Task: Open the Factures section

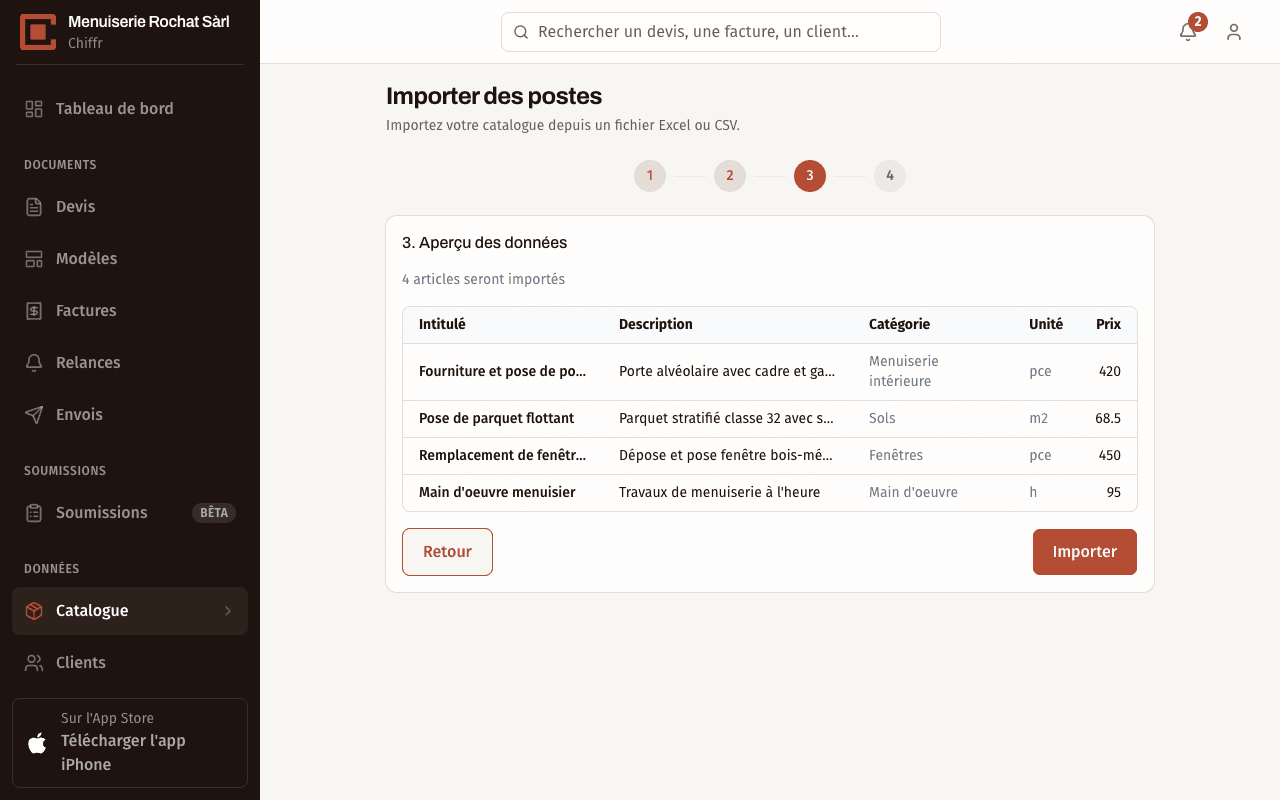Action: [x=130, y=311]
